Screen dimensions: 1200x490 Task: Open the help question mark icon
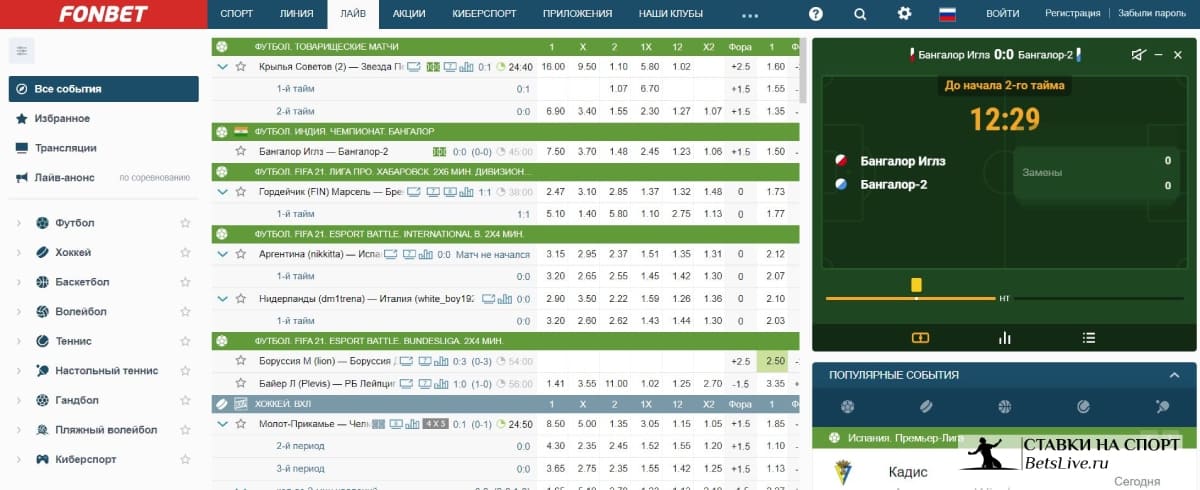click(816, 14)
